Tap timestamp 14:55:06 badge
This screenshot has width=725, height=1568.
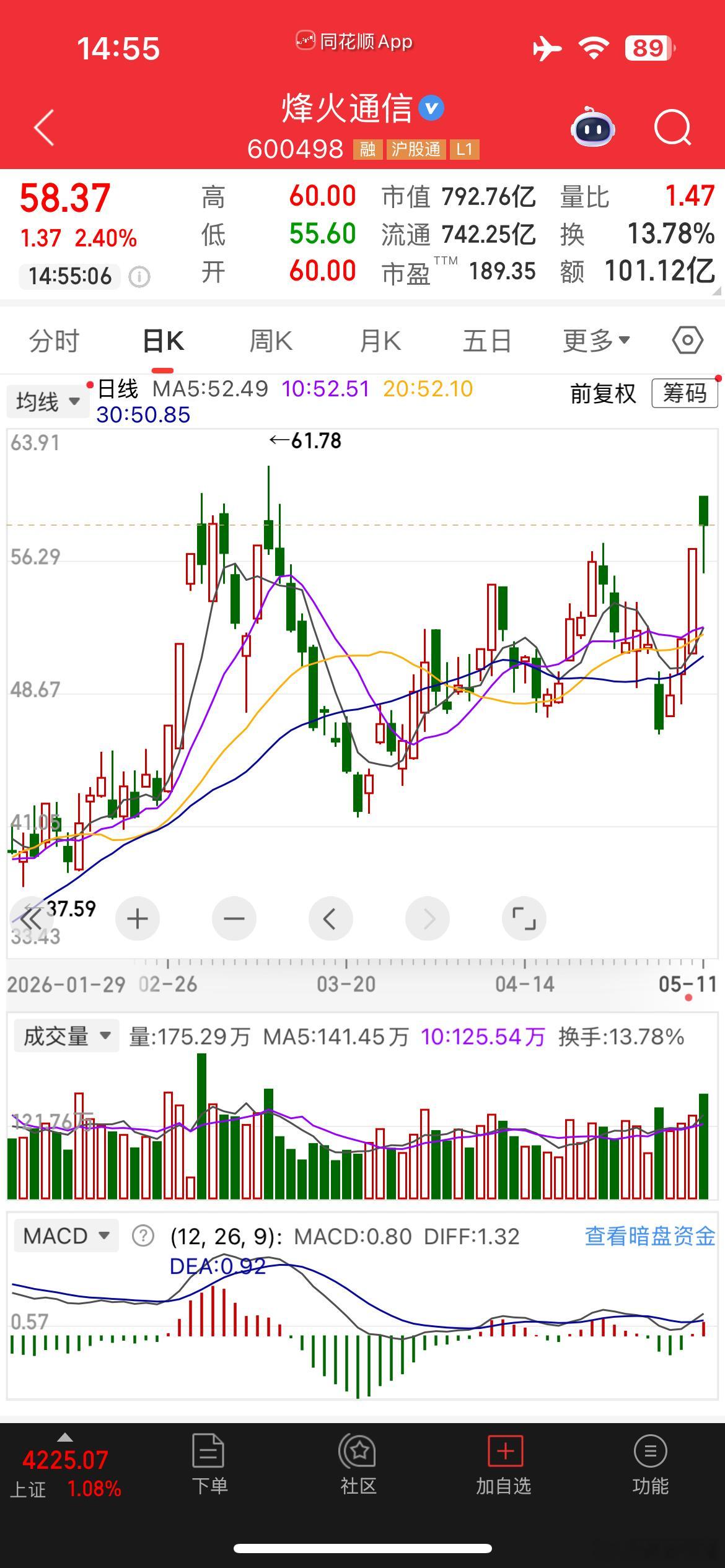point(69,276)
